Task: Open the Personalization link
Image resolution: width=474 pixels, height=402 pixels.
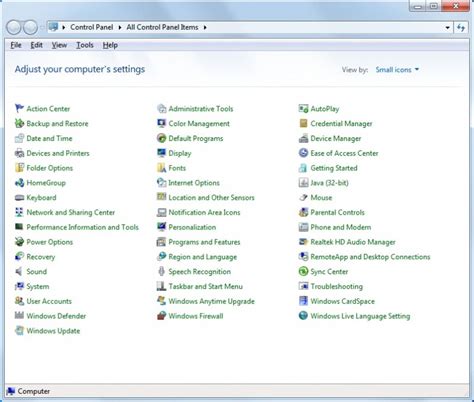Action: click(192, 227)
